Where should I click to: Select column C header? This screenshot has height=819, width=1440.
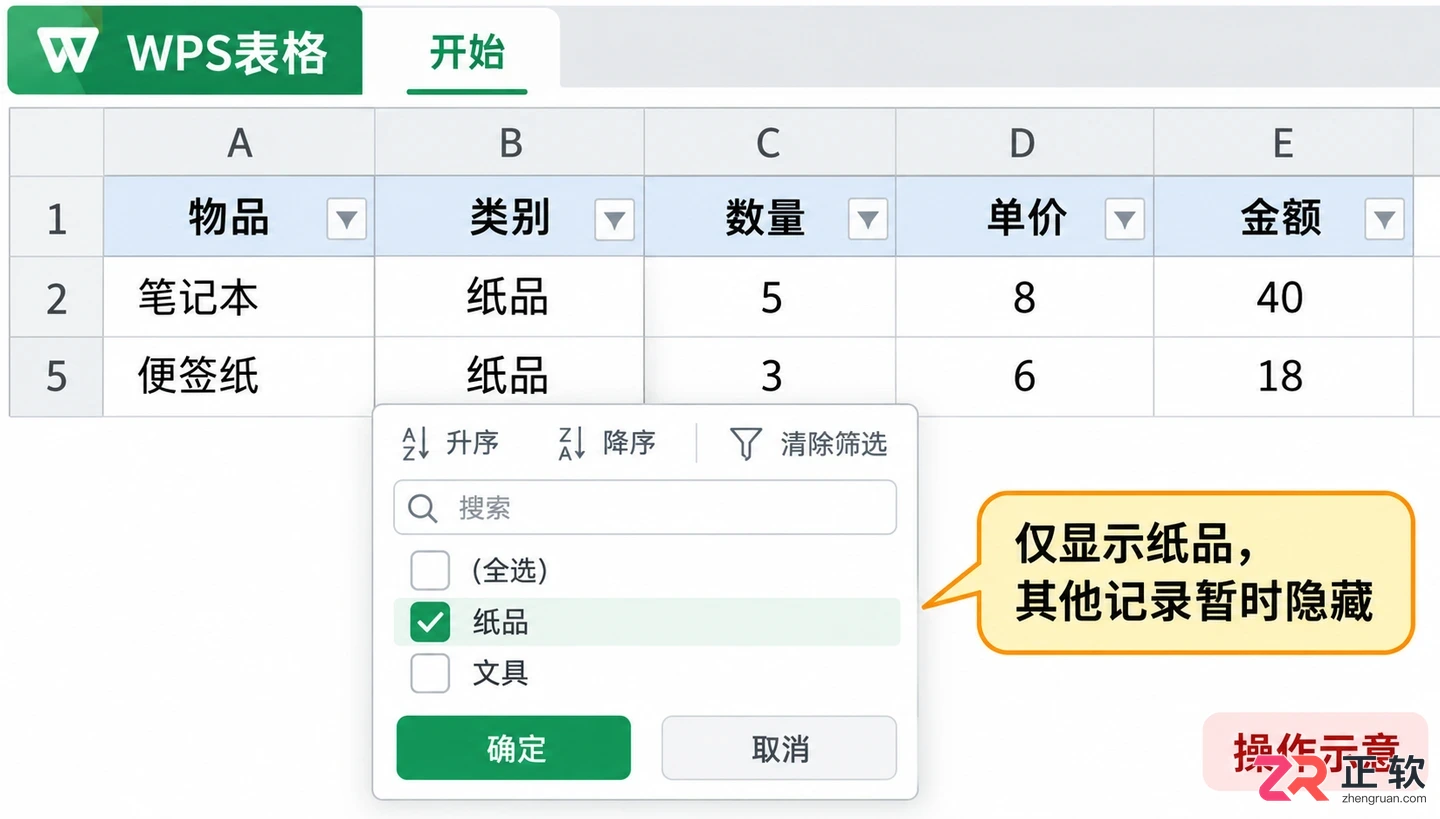[x=770, y=143]
